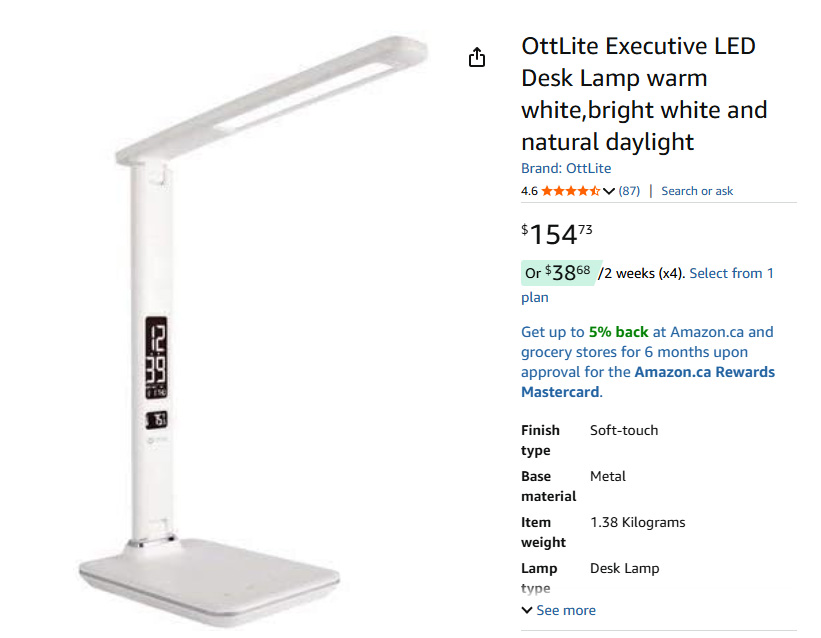Click the Base material Metal value
Viewport: 821px width, 638px height.
point(608,476)
